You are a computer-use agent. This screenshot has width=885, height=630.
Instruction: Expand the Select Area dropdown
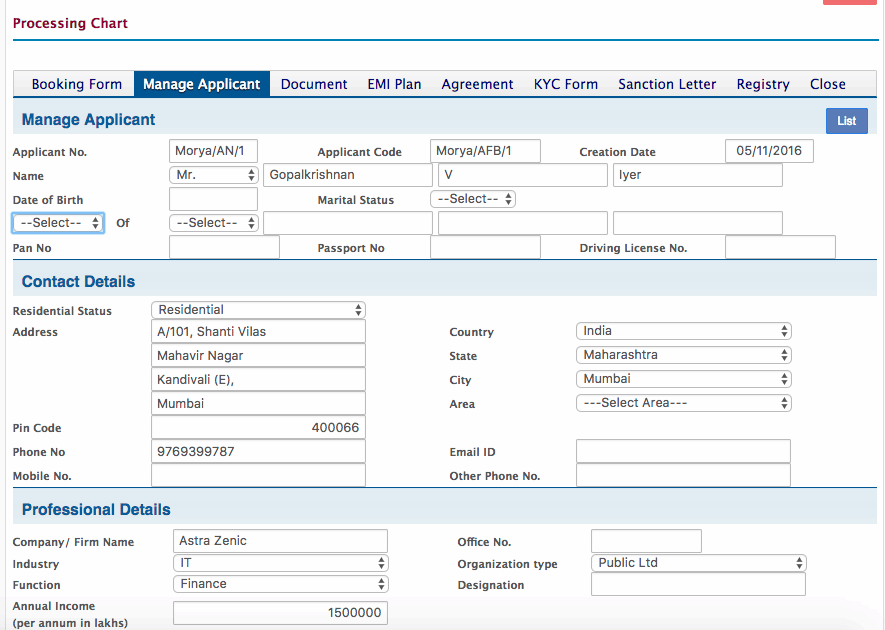tap(682, 402)
